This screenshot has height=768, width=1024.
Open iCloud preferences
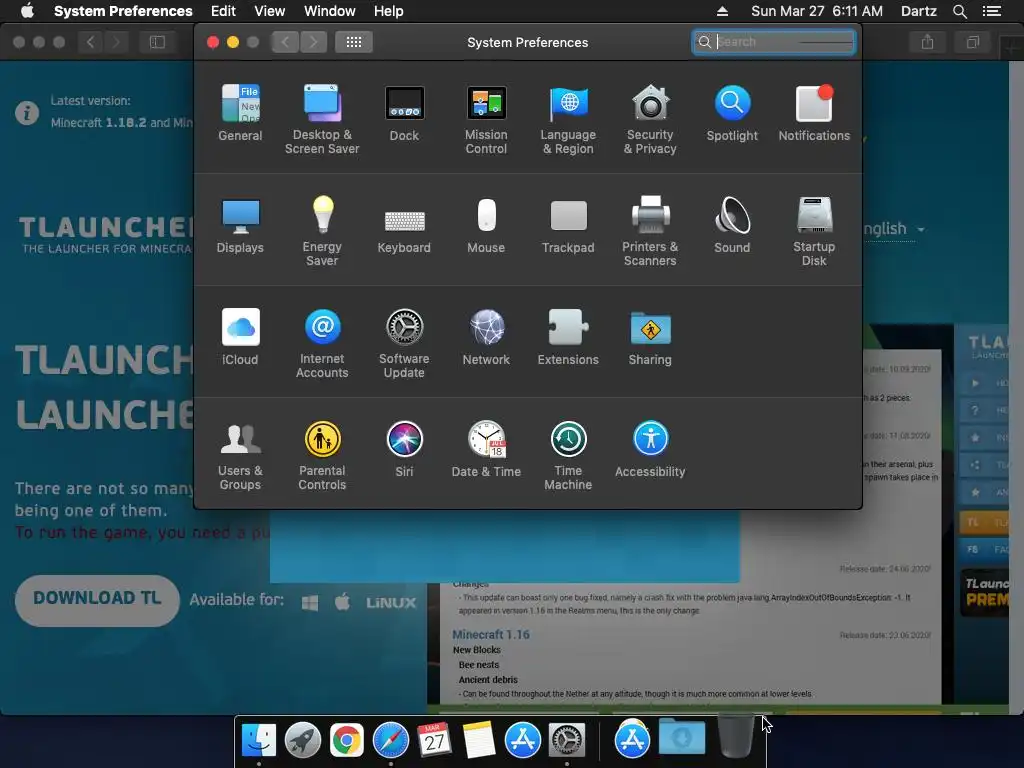pos(240,337)
